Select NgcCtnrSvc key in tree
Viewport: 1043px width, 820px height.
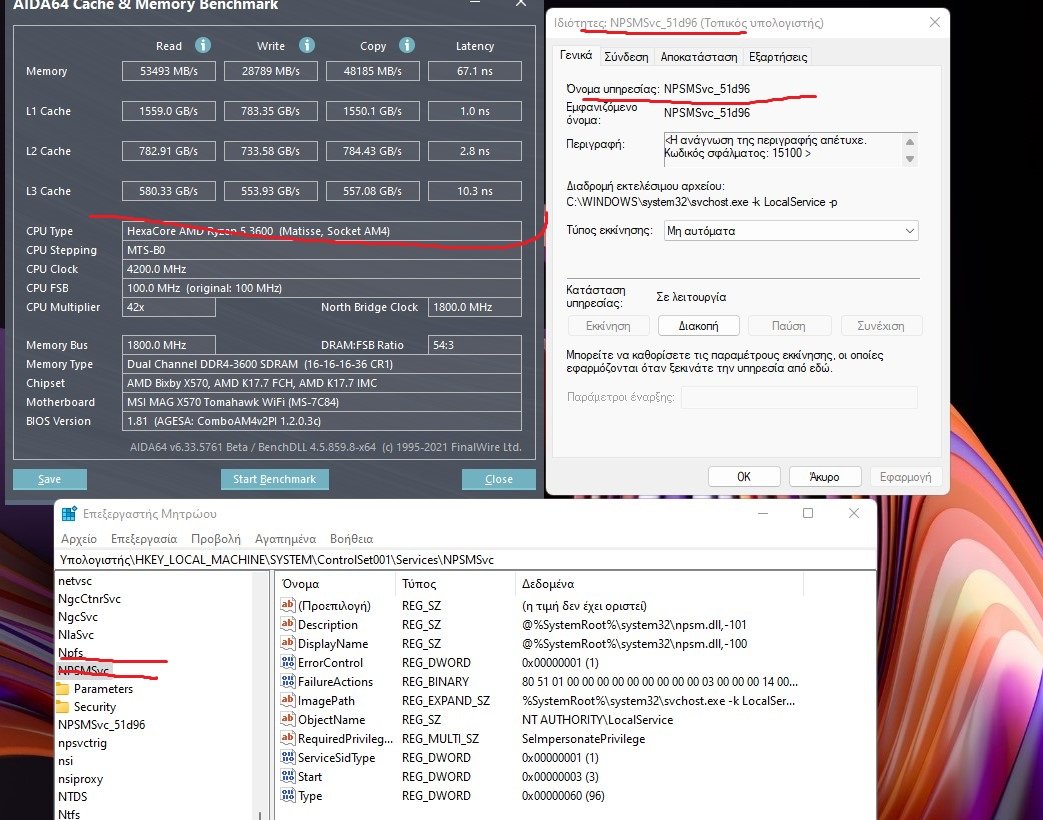[x=89, y=599]
